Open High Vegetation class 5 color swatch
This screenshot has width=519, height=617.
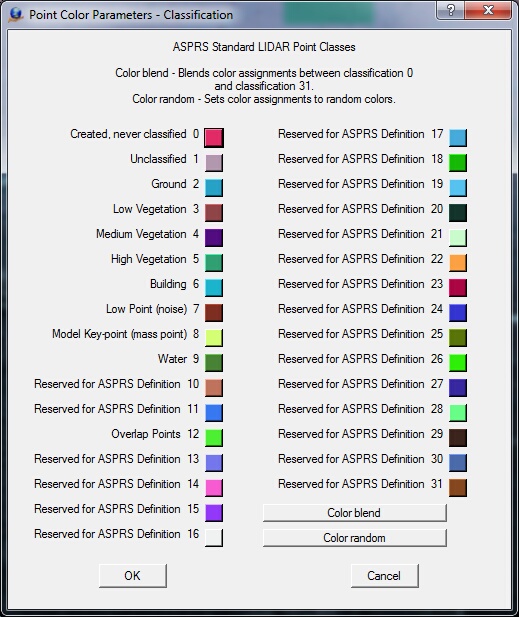pyautogui.click(x=214, y=263)
